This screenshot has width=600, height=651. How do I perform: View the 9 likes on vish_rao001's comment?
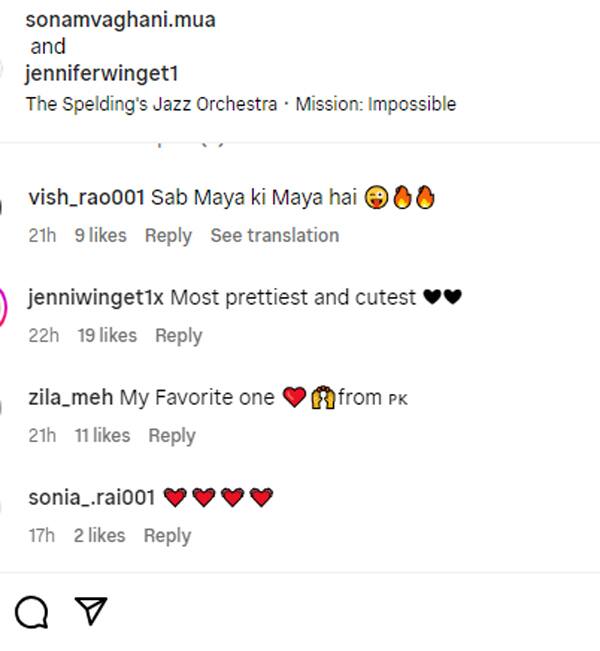(x=101, y=235)
